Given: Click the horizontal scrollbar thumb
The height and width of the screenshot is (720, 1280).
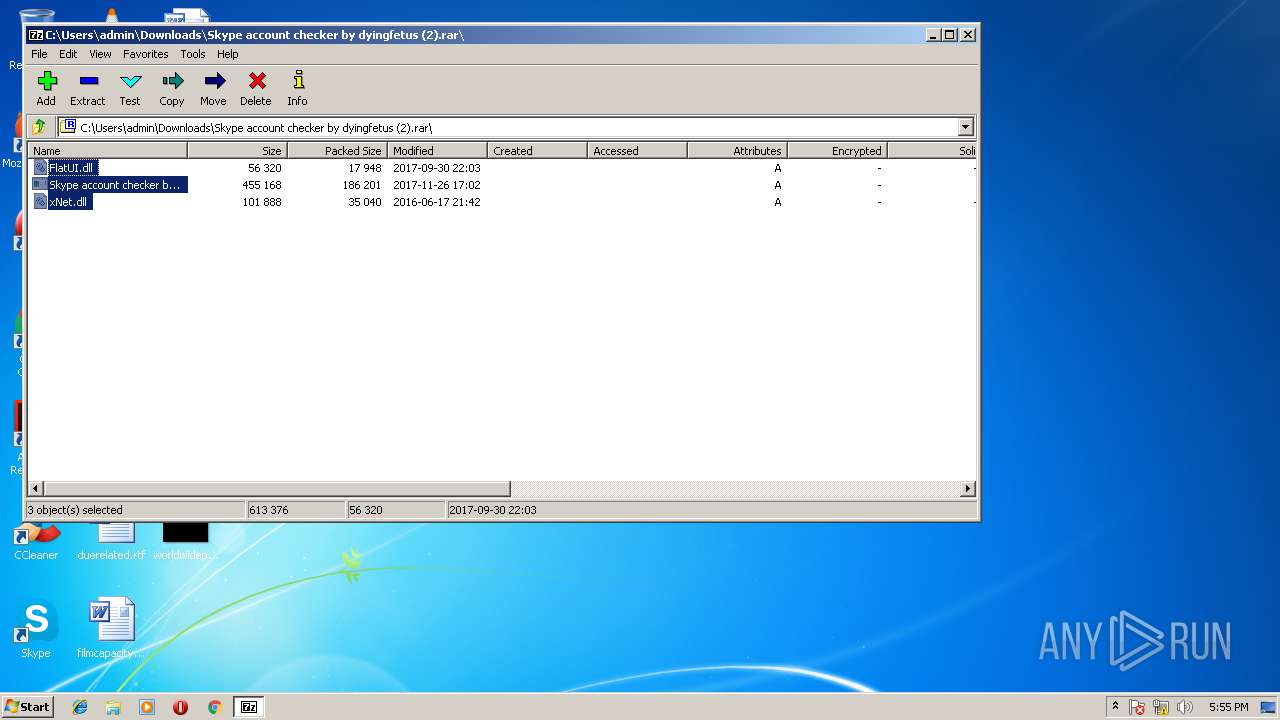Looking at the screenshot, I should click(277, 489).
